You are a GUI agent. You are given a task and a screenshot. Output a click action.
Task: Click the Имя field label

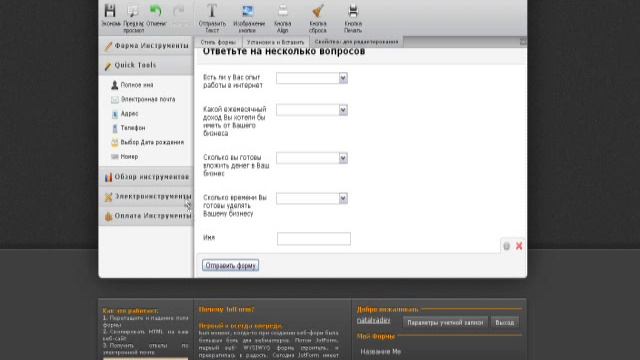tap(209, 238)
